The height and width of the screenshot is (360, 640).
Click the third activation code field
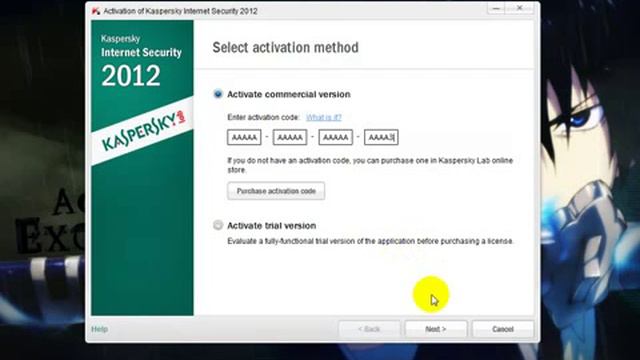click(x=336, y=138)
